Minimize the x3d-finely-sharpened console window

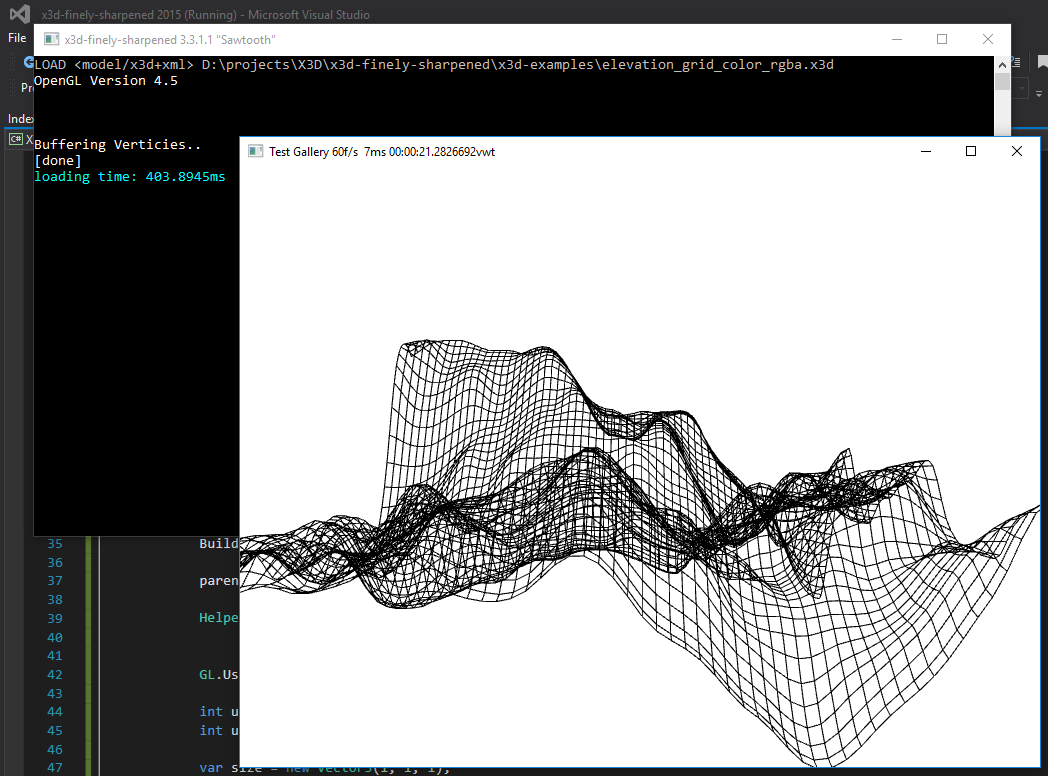[x=897, y=39]
